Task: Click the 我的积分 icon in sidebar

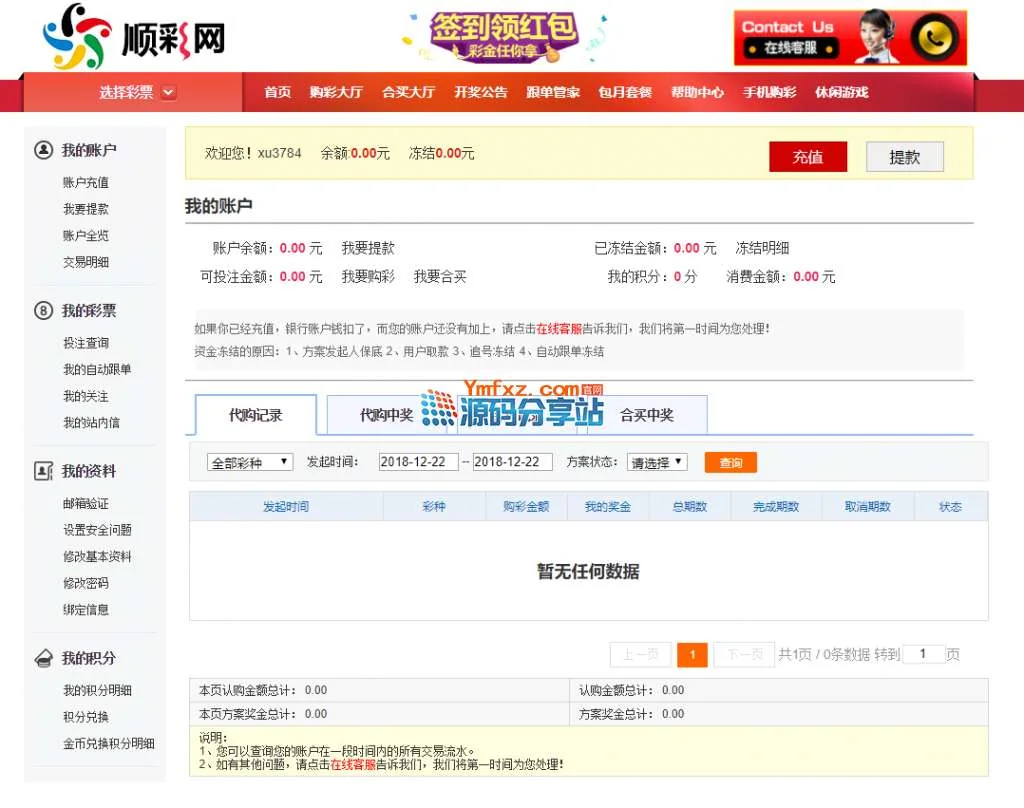Action: click(x=43, y=658)
